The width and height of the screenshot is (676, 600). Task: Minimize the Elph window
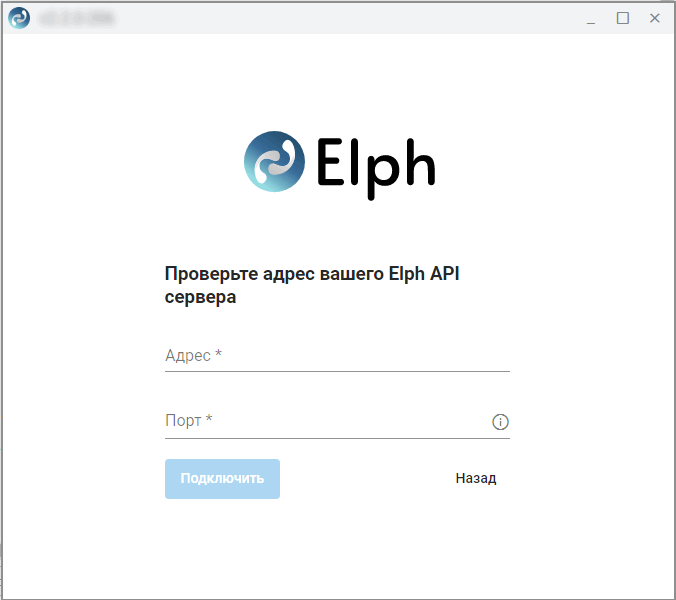coord(591,19)
